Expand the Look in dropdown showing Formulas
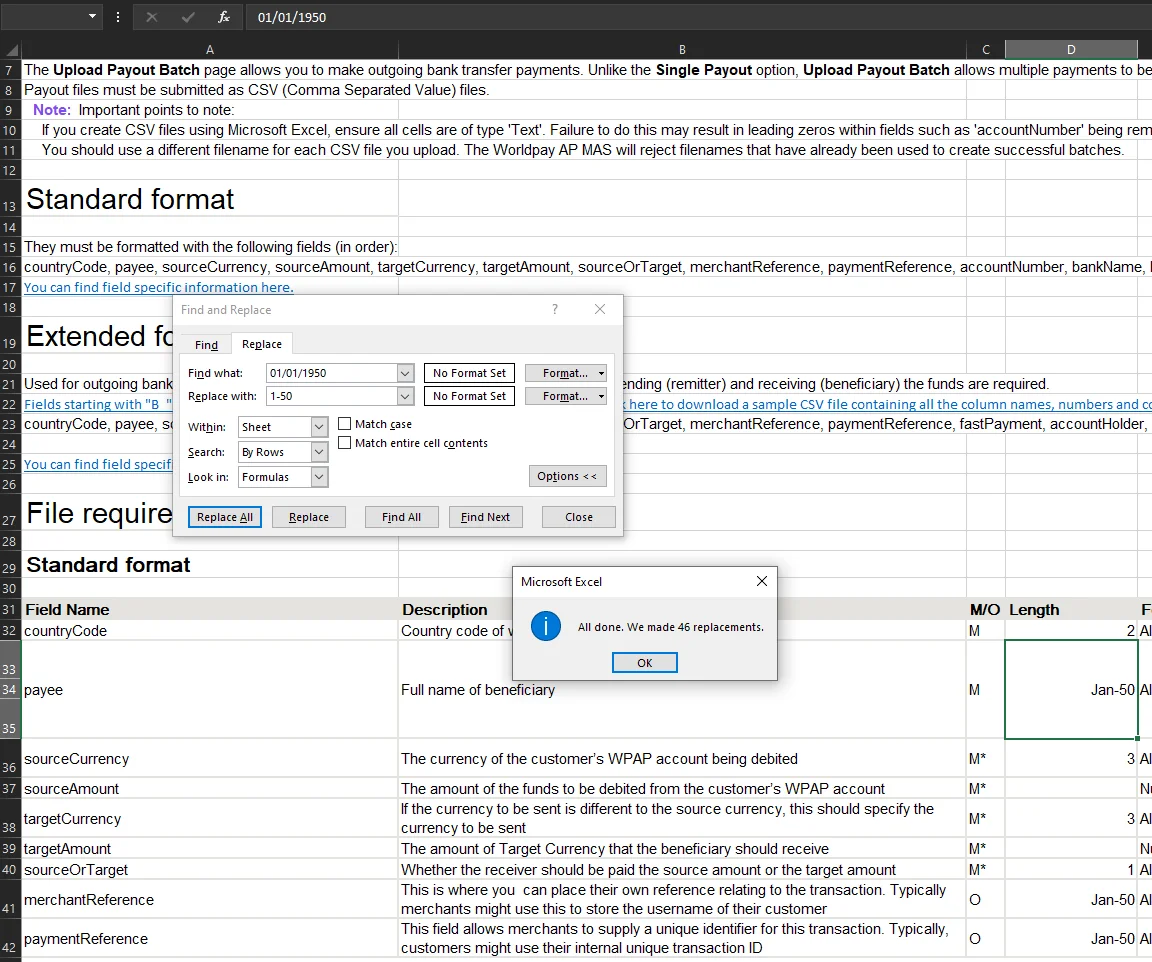The height and width of the screenshot is (962, 1152). click(x=319, y=477)
